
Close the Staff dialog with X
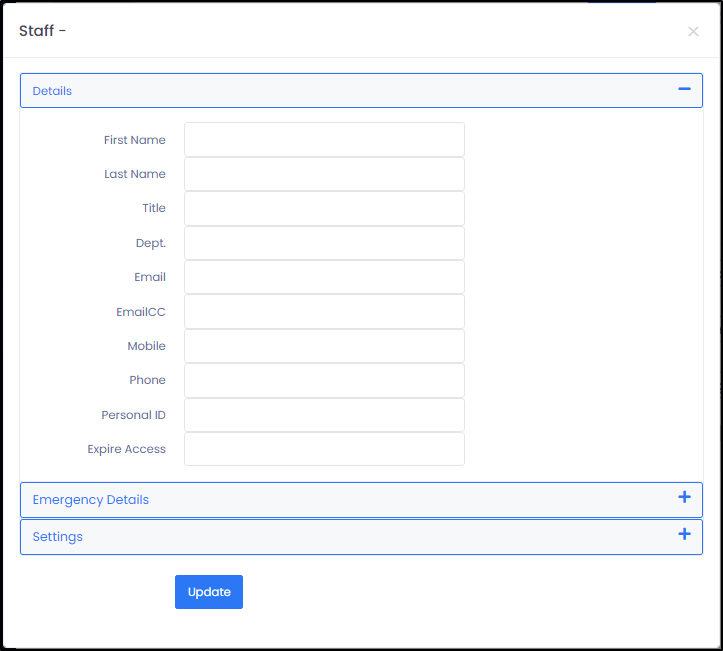(693, 31)
